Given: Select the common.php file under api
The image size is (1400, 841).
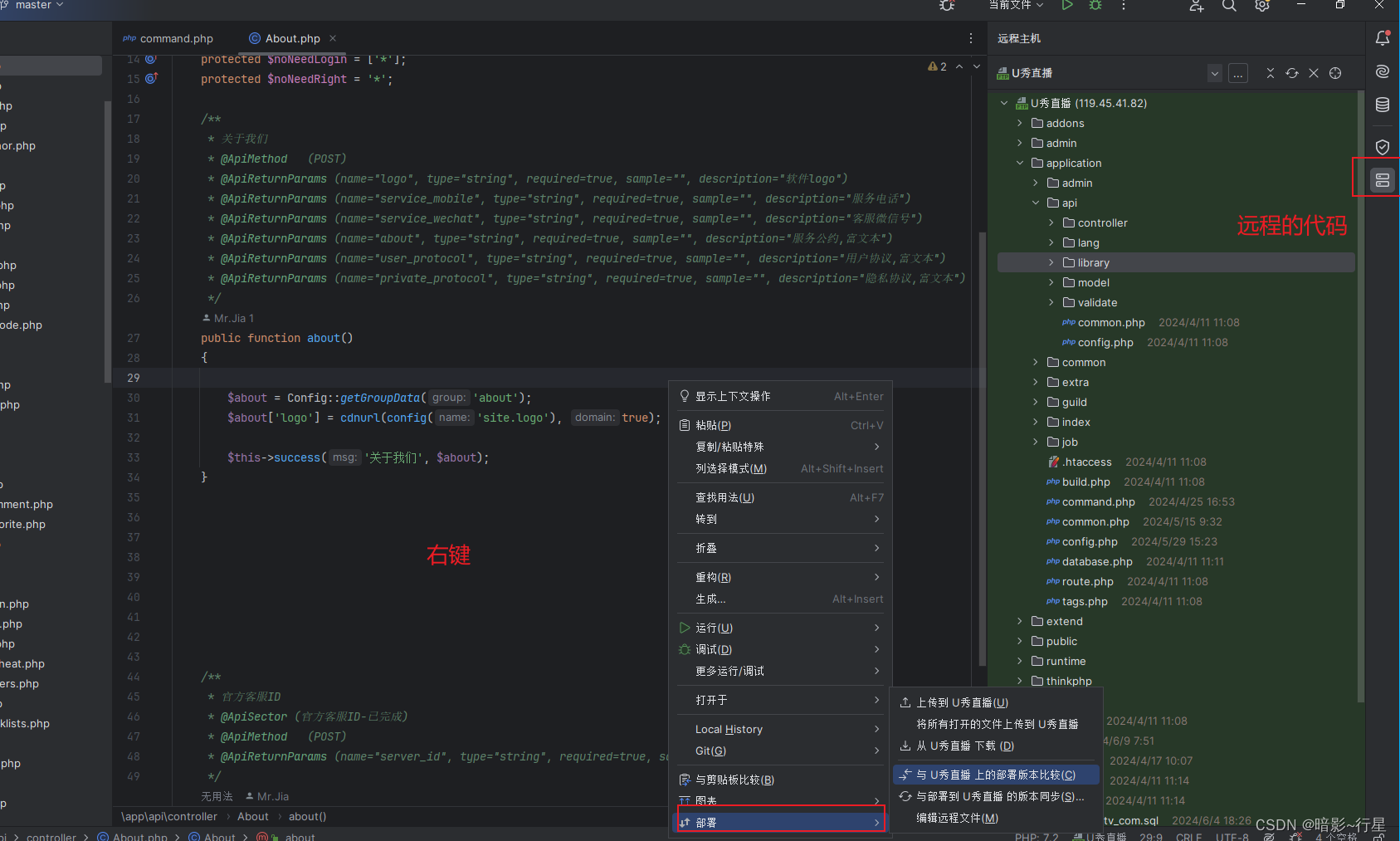Looking at the screenshot, I should pos(1111,322).
